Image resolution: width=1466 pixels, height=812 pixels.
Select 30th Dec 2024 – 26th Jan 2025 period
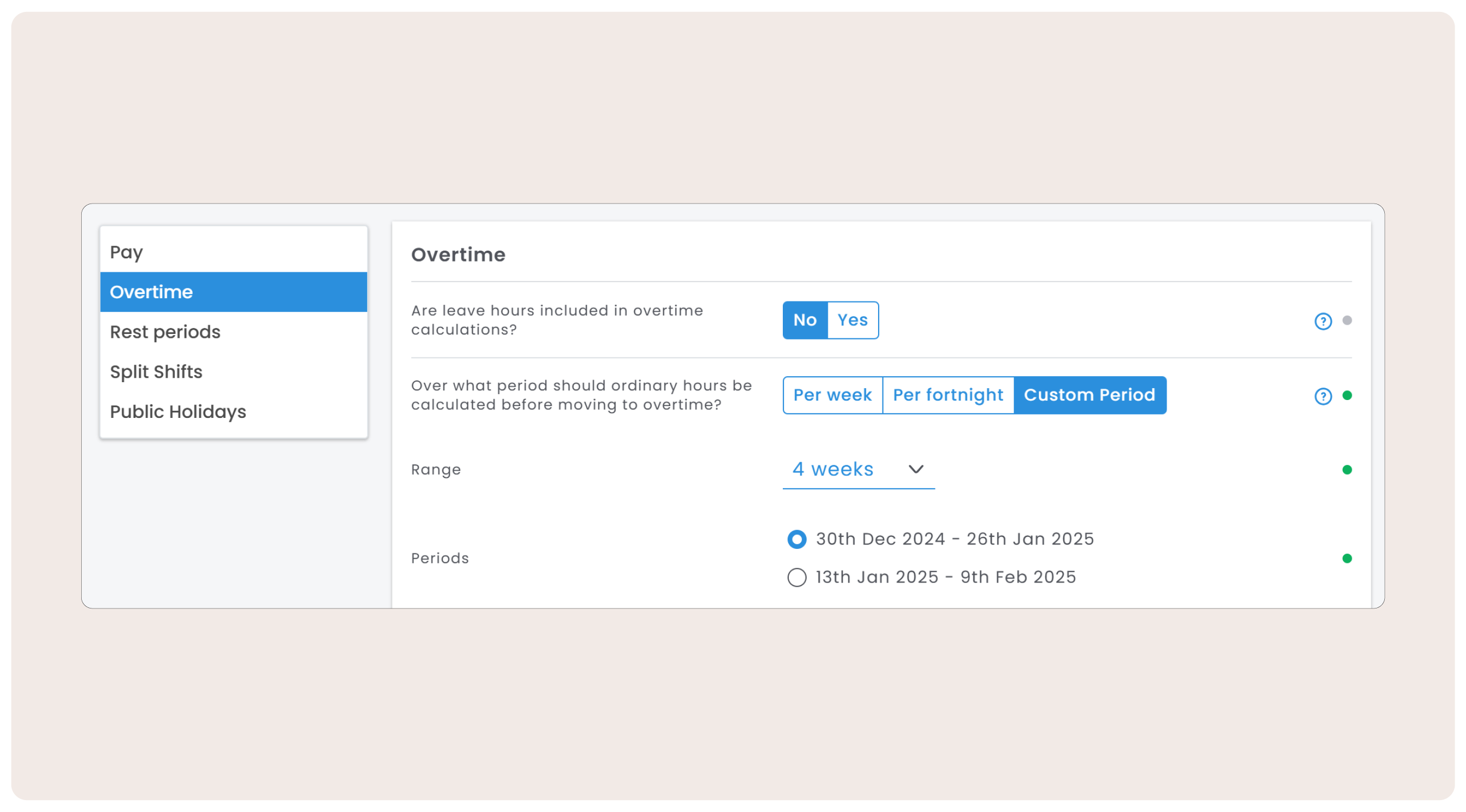797,539
